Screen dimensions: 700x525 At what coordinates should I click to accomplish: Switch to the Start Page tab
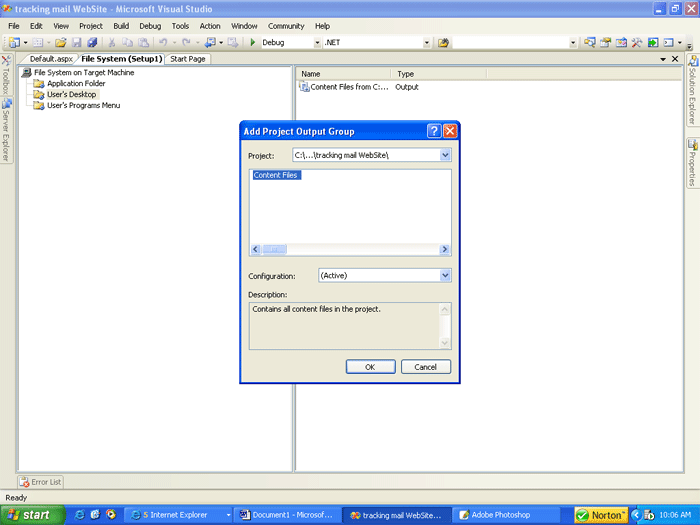click(x=188, y=59)
